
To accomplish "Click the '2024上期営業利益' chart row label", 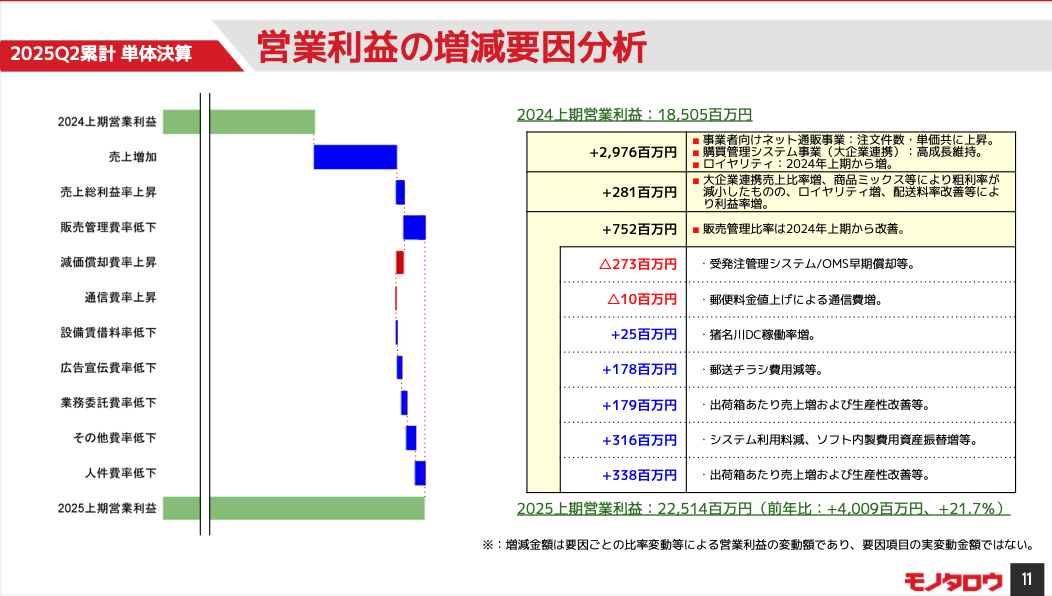I will [x=107, y=121].
